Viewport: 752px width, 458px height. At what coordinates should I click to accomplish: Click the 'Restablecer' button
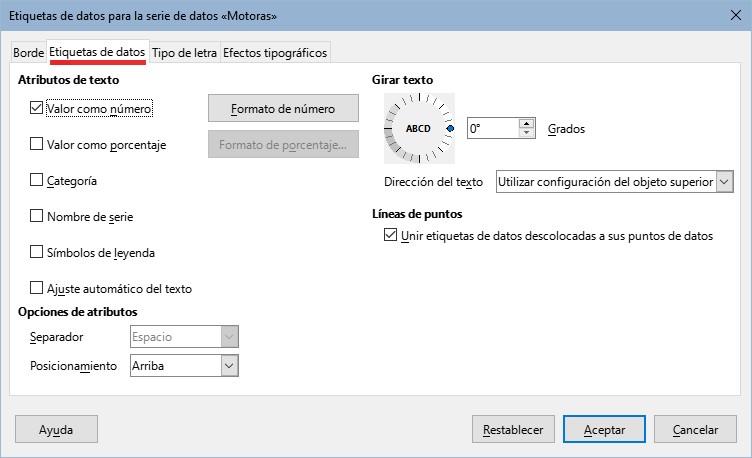coord(512,429)
